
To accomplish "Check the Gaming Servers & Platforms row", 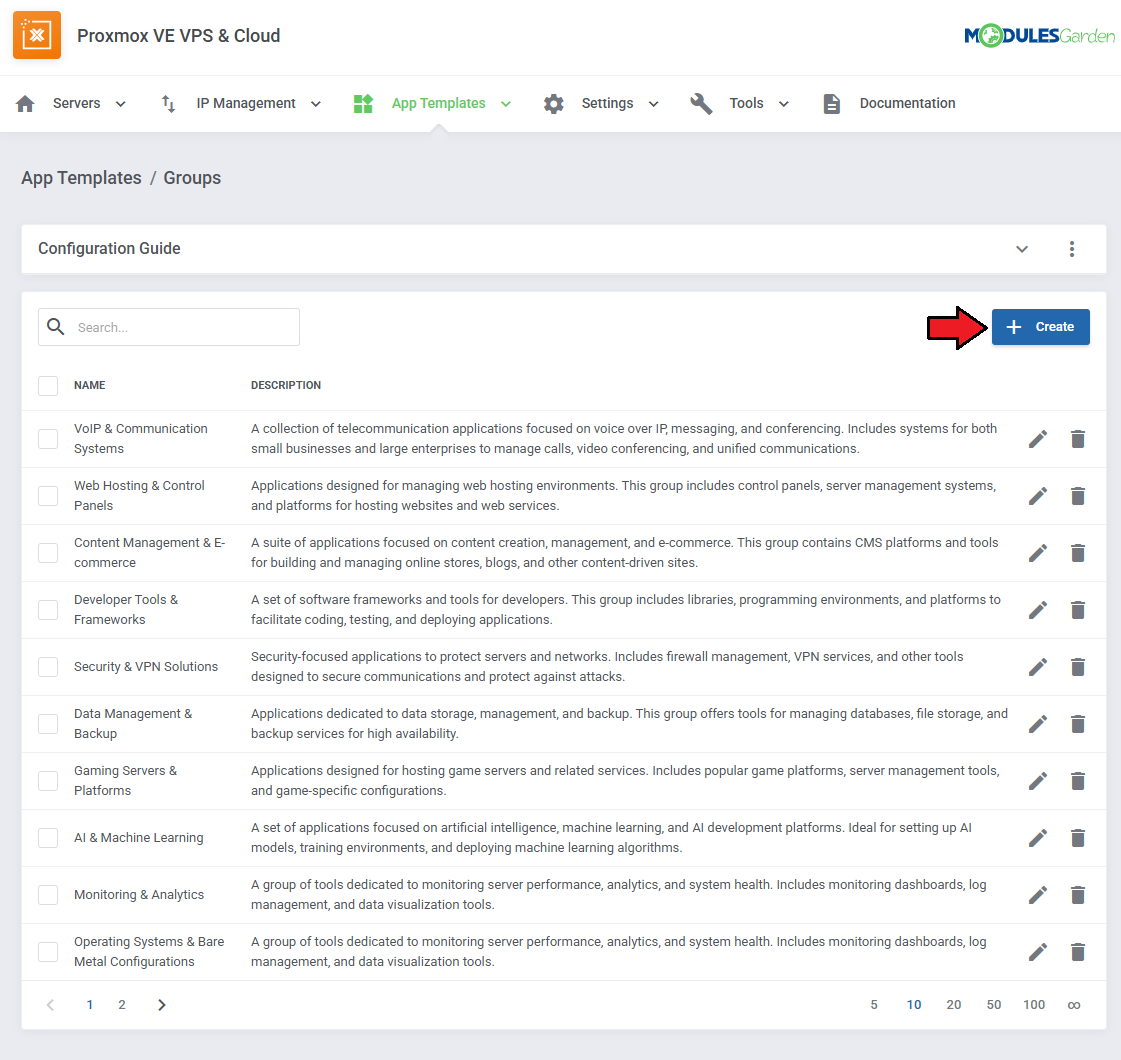I will (x=48, y=781).
